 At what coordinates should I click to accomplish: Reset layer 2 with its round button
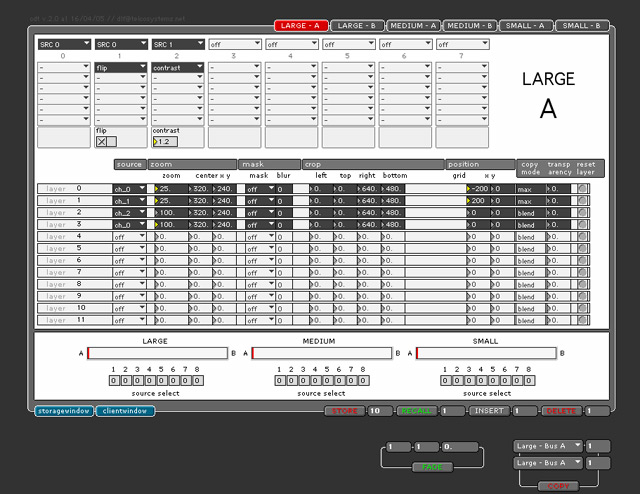point(582,212)
